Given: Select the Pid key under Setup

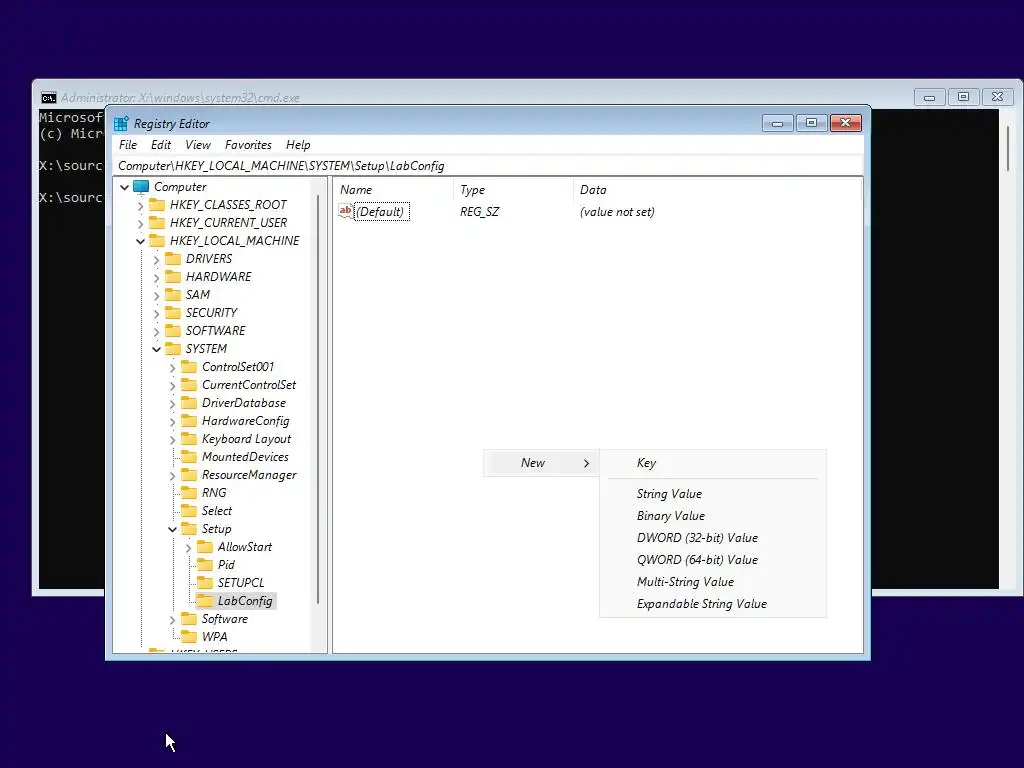Looking at the screenshot, I should (226, 565).
